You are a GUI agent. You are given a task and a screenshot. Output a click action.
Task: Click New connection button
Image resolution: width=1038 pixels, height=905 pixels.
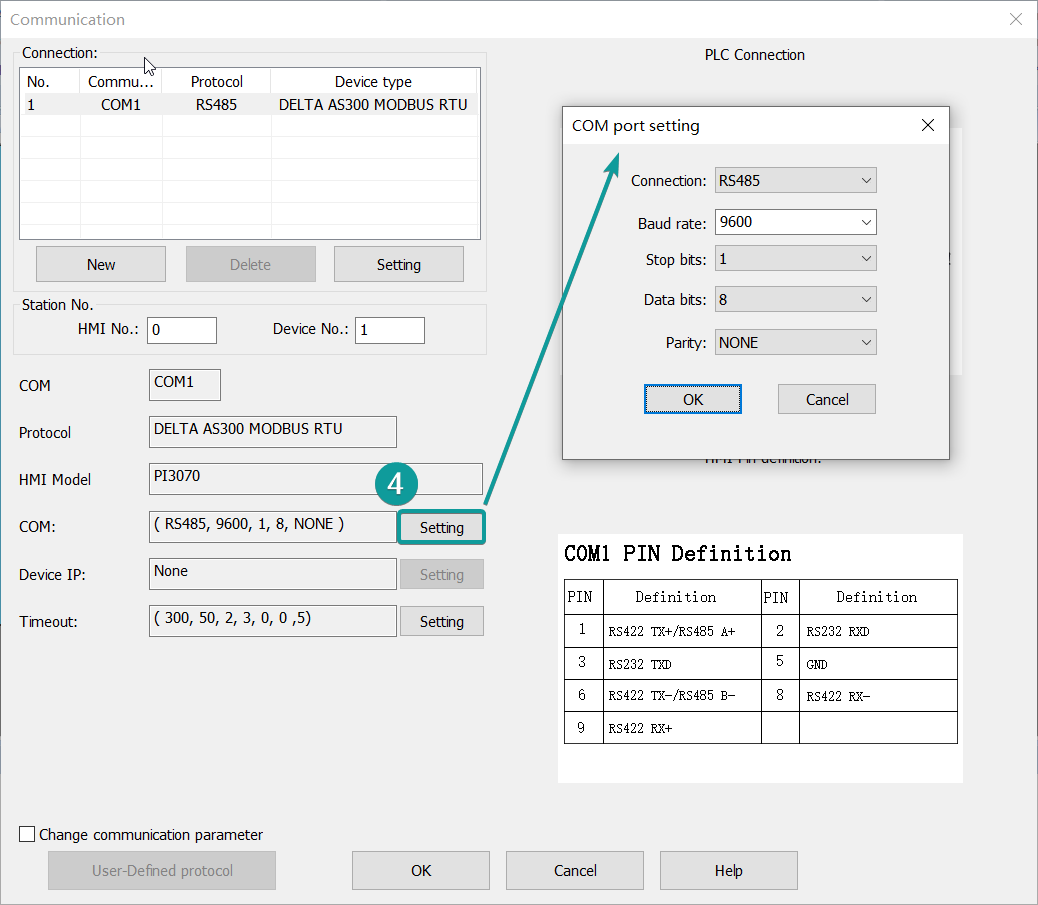pyautogui.click(x=101, y=265)
